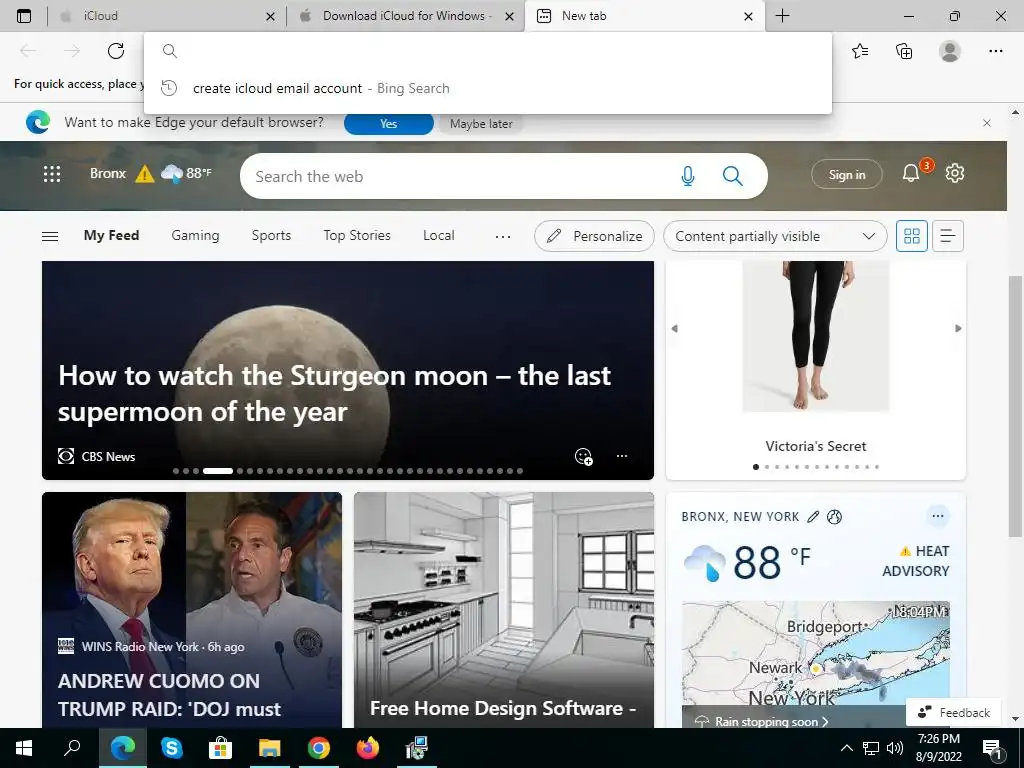The image size is (1024, 768).
Task: Click globe icon on weather card
Action: point(834,517)
